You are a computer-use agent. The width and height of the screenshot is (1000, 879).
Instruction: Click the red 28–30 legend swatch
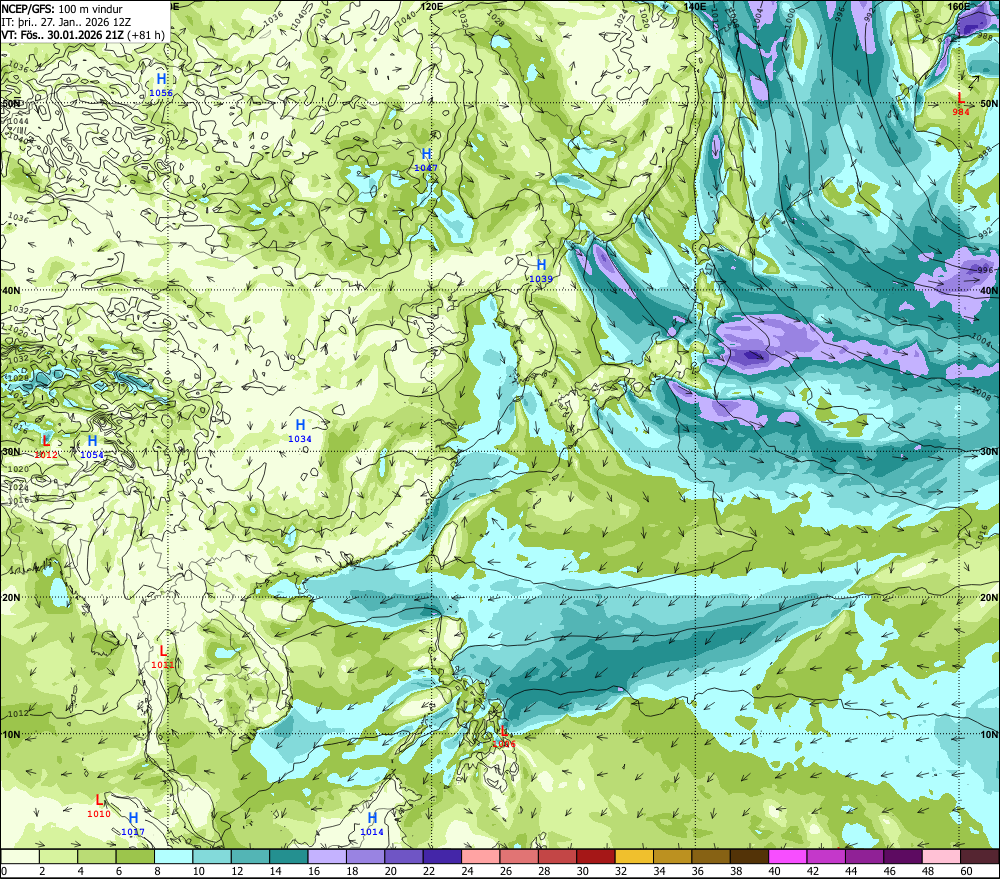tap(557, 856)
